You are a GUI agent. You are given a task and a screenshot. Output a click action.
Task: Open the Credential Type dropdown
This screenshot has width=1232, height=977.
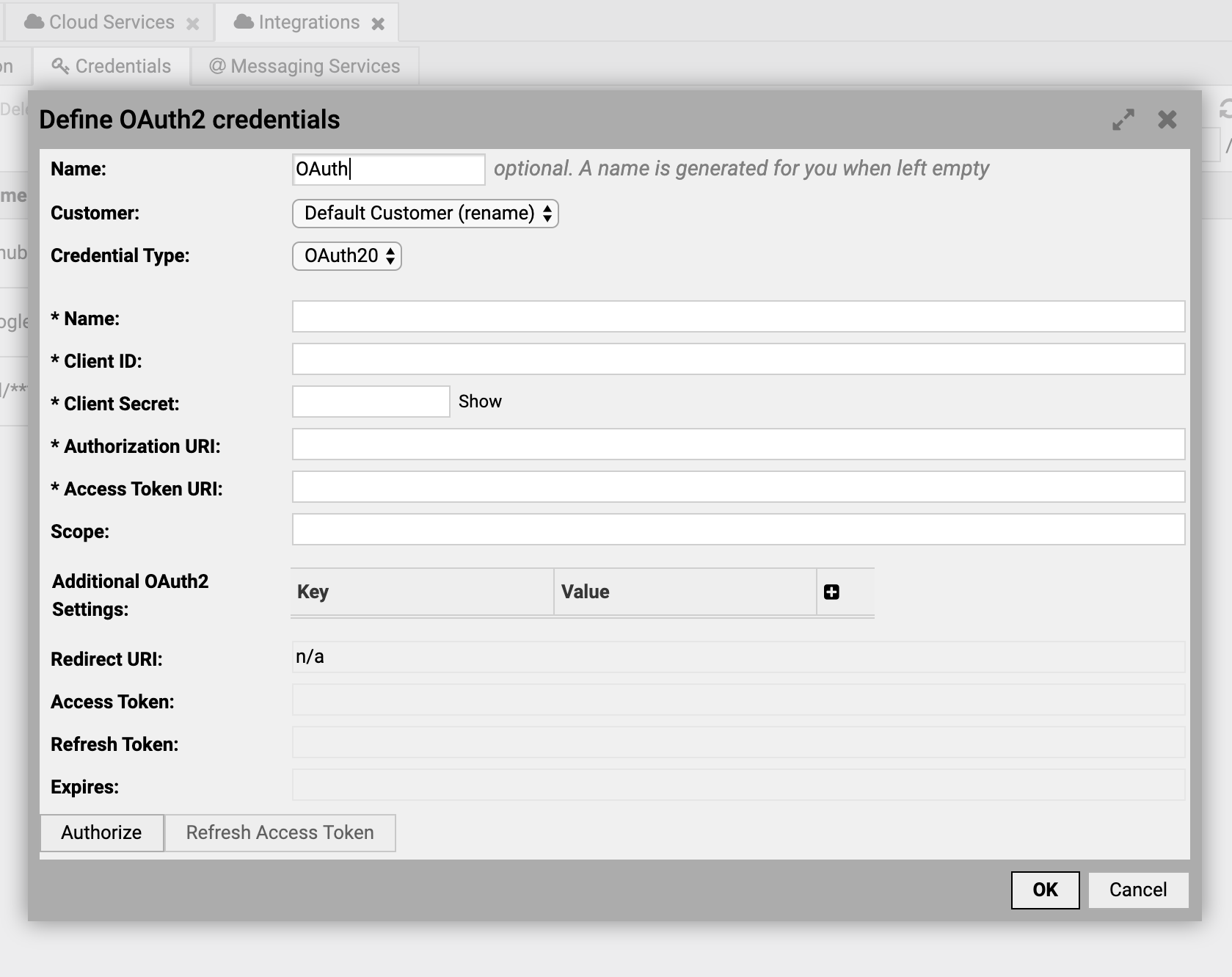(346, 256)
